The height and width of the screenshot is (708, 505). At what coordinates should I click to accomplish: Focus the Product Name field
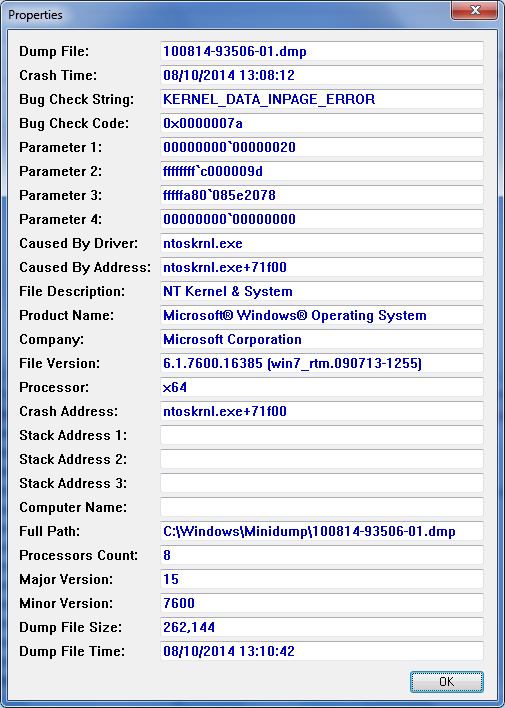pyautogui.click(x=322, y=315)
